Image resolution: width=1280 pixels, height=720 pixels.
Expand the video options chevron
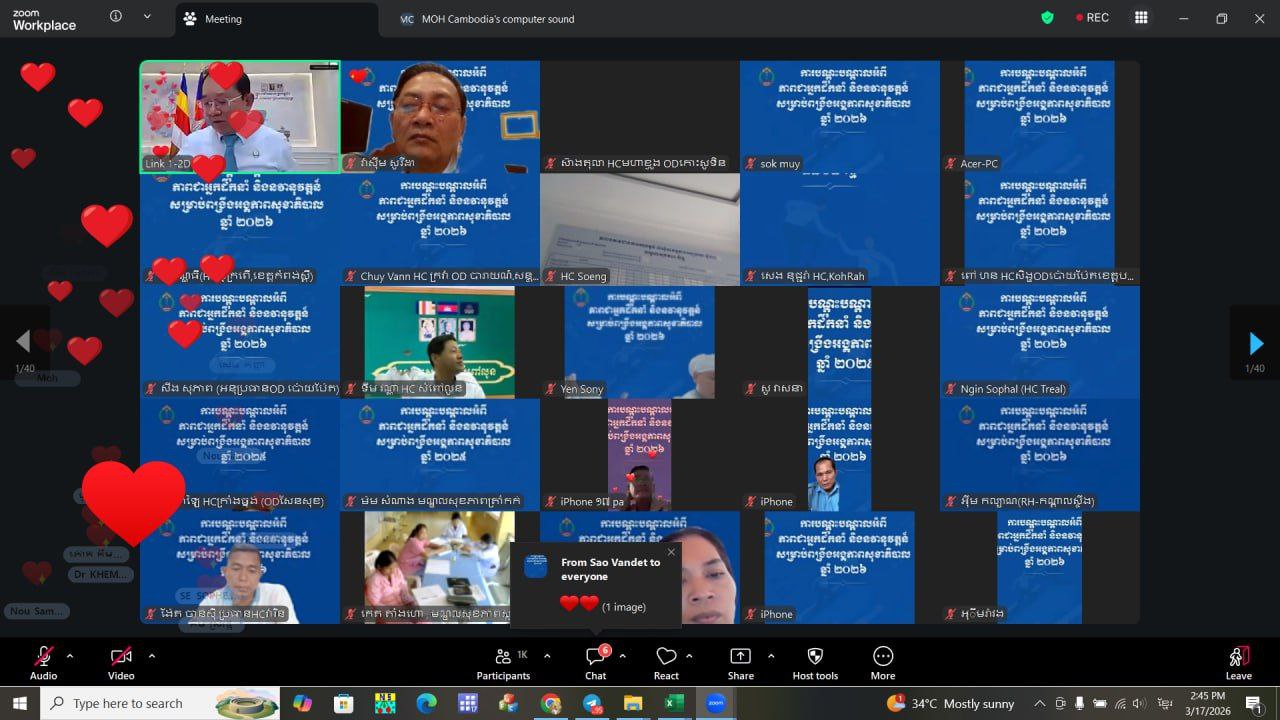(x=152, y=656)
